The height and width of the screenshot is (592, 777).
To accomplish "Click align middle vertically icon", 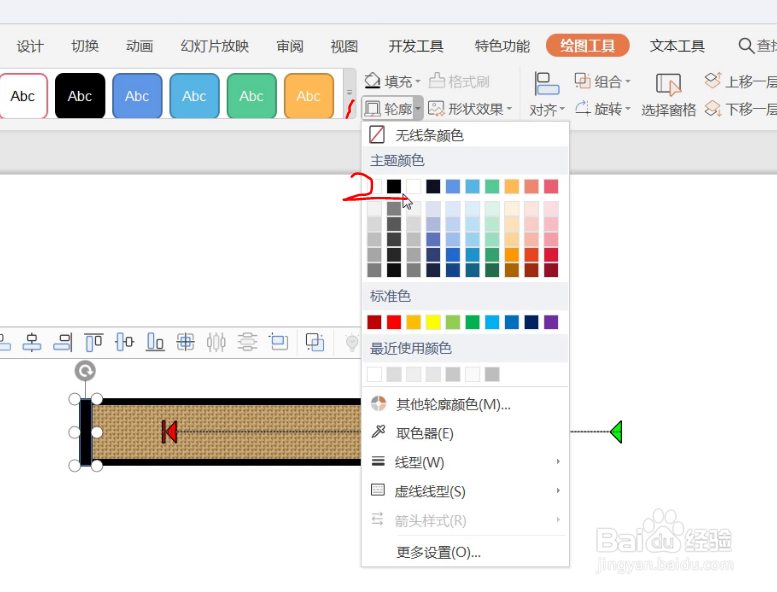I will (124, 342).
